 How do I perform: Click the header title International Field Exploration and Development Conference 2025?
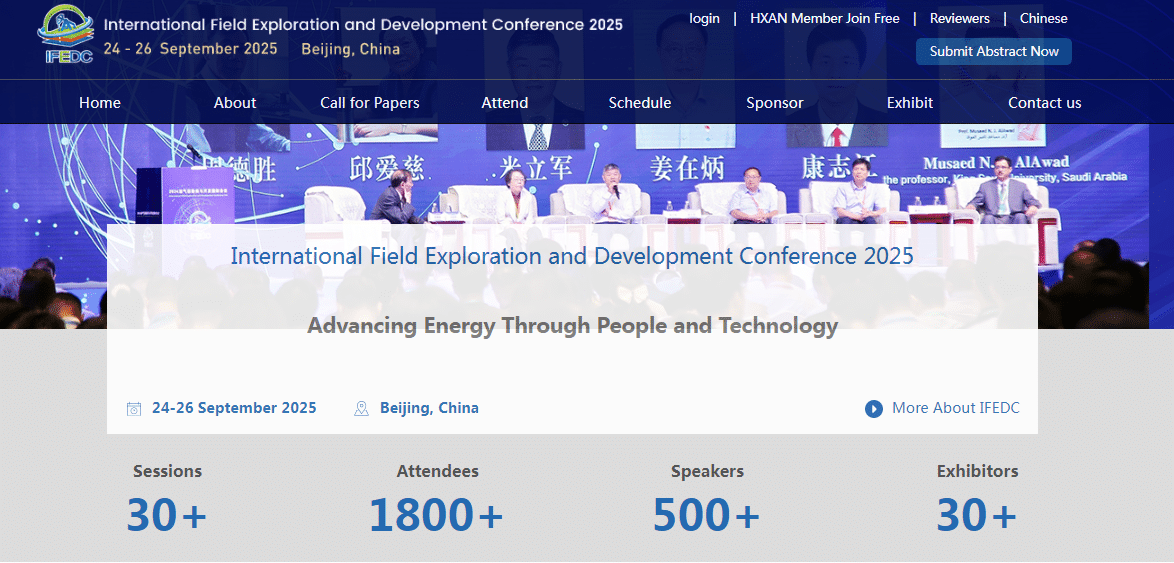coord(363,25)
